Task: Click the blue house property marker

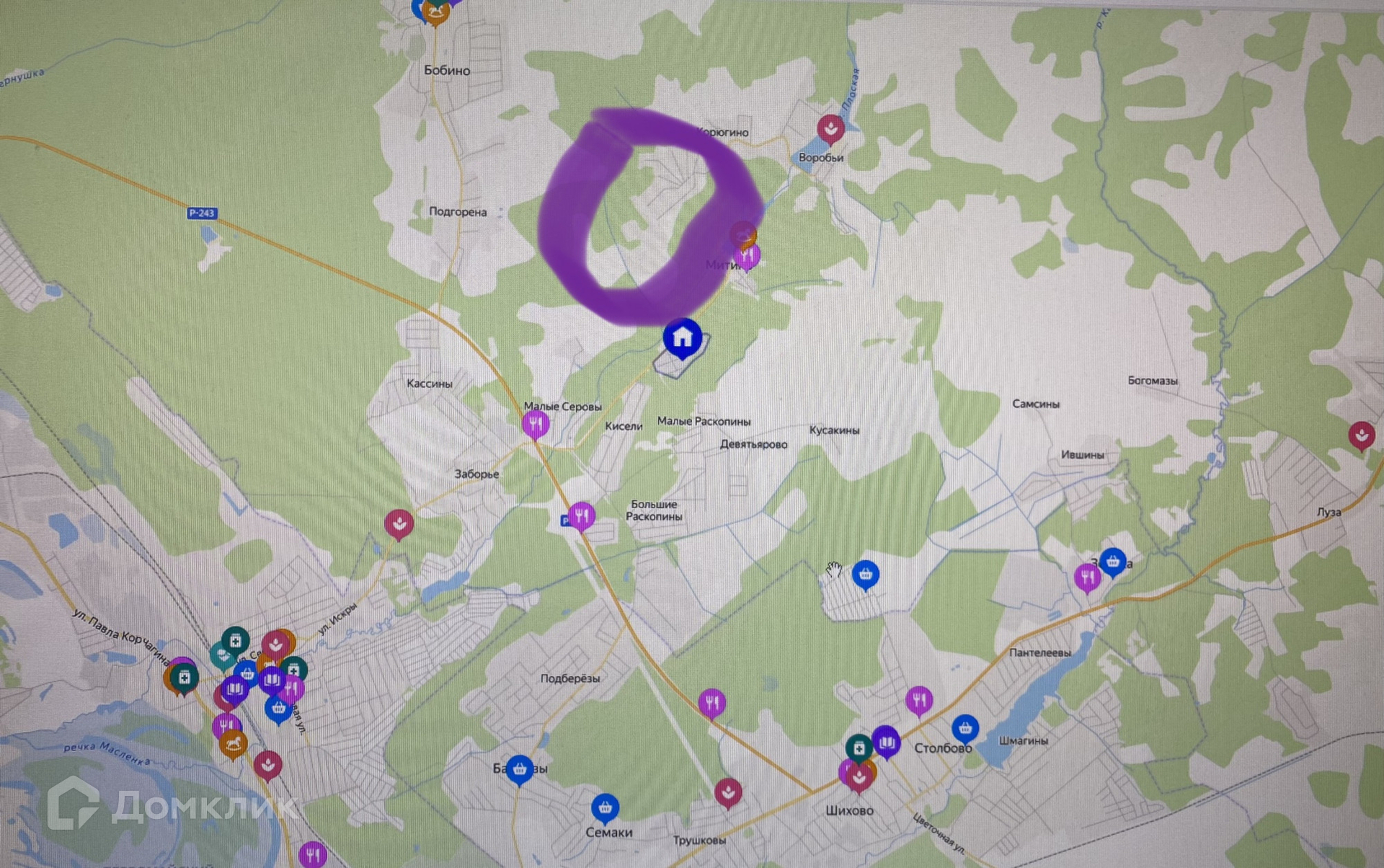Action: pos(682,338)
